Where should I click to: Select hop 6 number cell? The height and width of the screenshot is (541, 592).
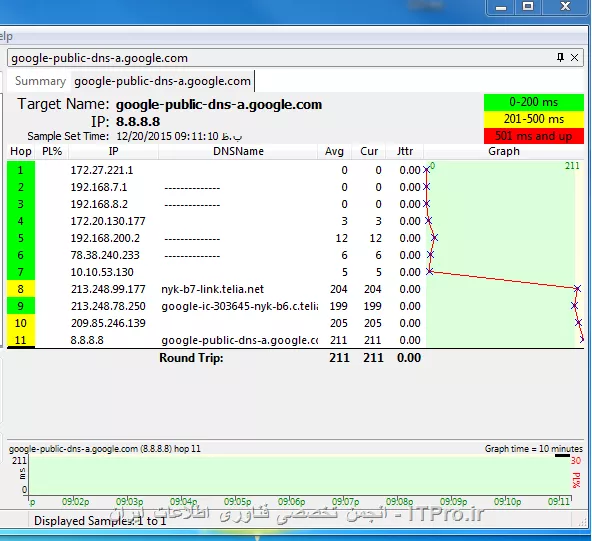point(21,255)
